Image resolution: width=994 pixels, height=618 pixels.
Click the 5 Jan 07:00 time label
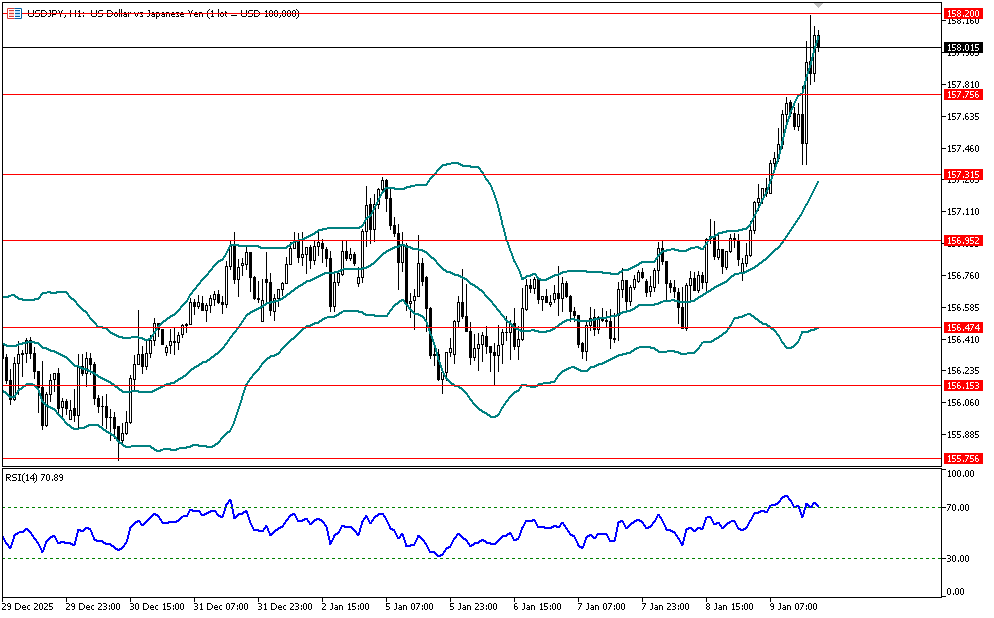pyautogui.click(x=410, y=606)
